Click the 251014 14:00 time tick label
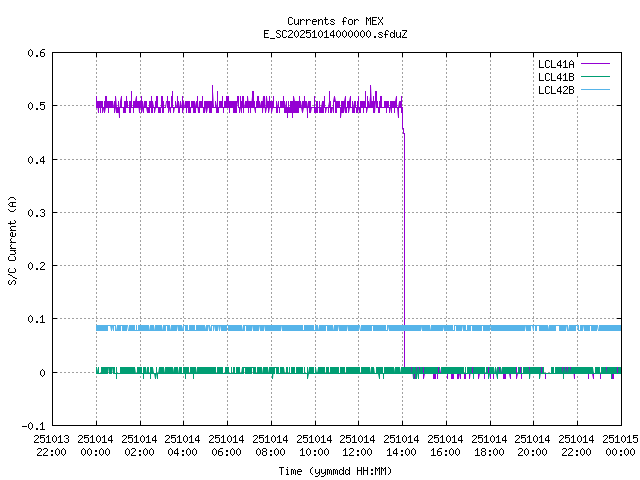 point(402,444)
